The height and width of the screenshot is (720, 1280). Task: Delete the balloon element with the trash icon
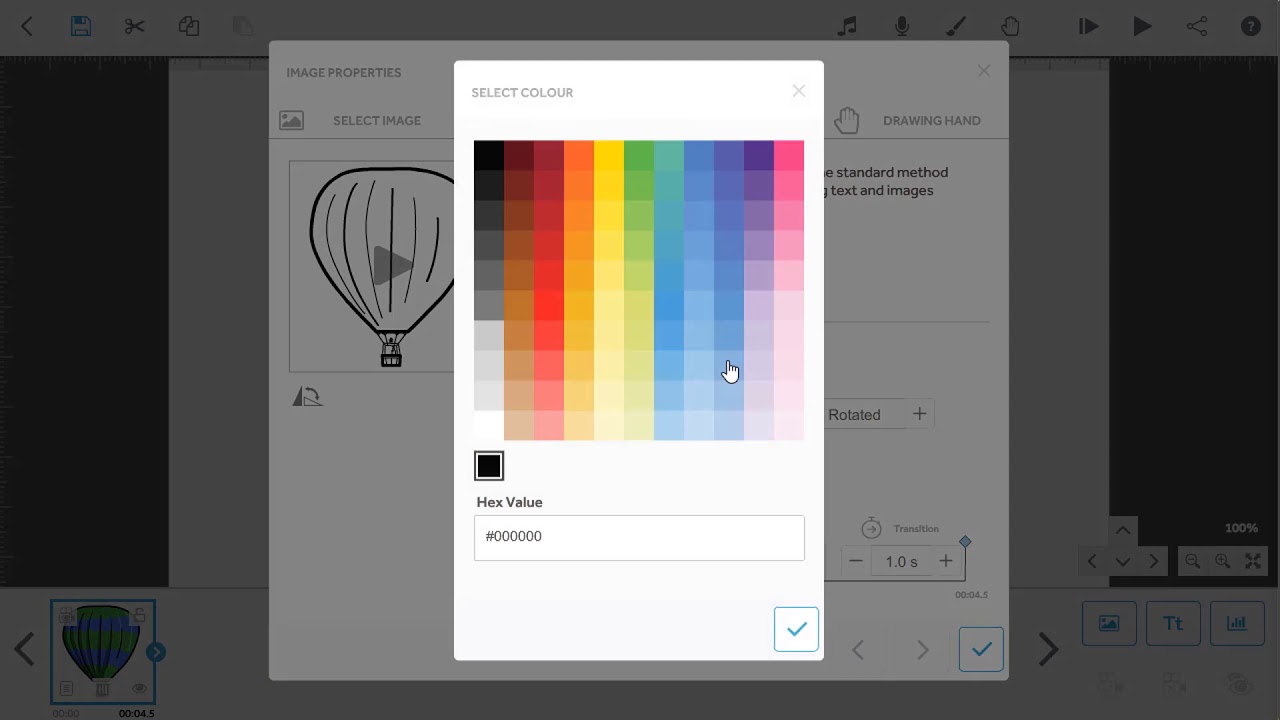[102, 689]
